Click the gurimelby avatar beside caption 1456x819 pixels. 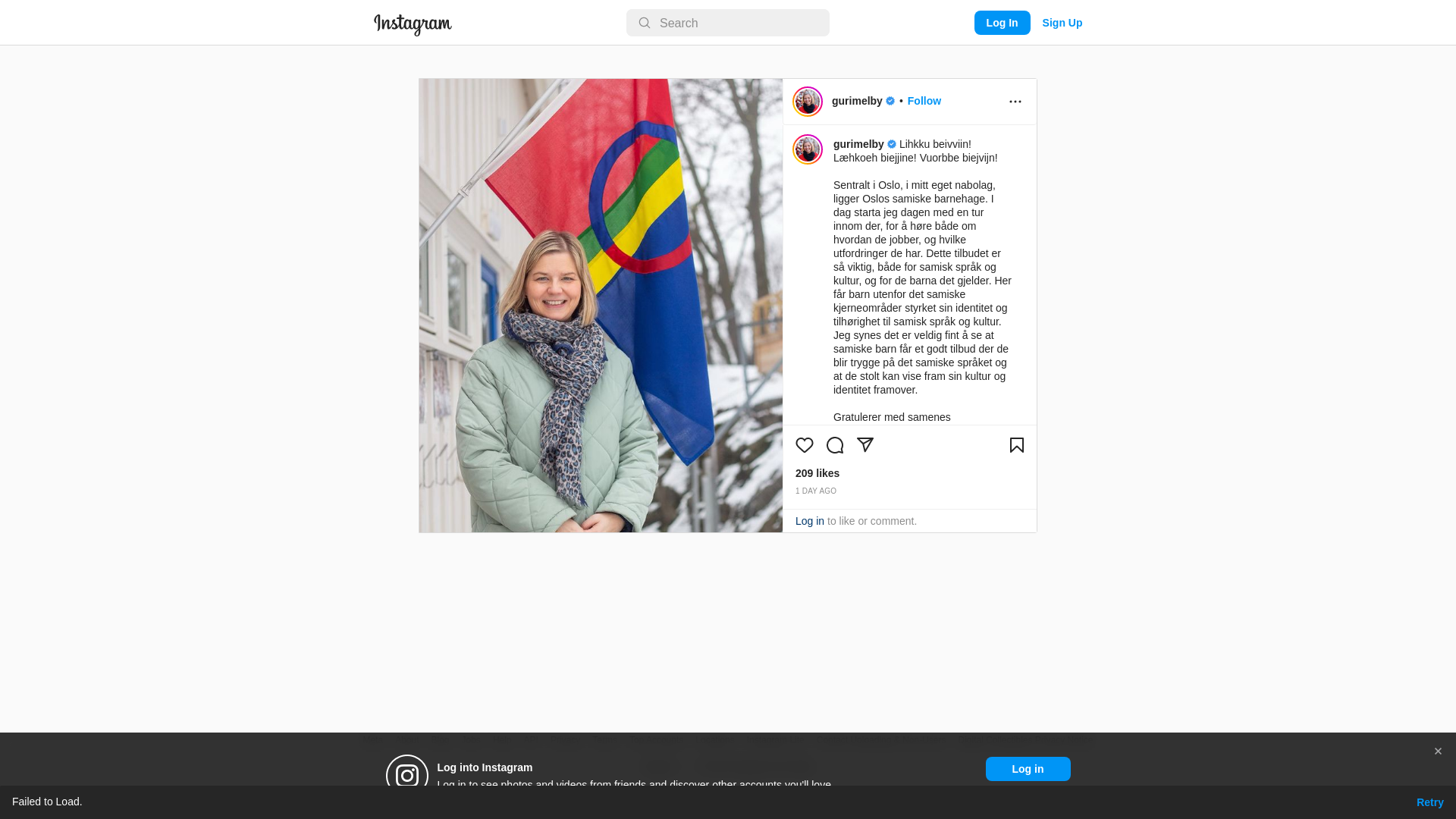[808, 149]
